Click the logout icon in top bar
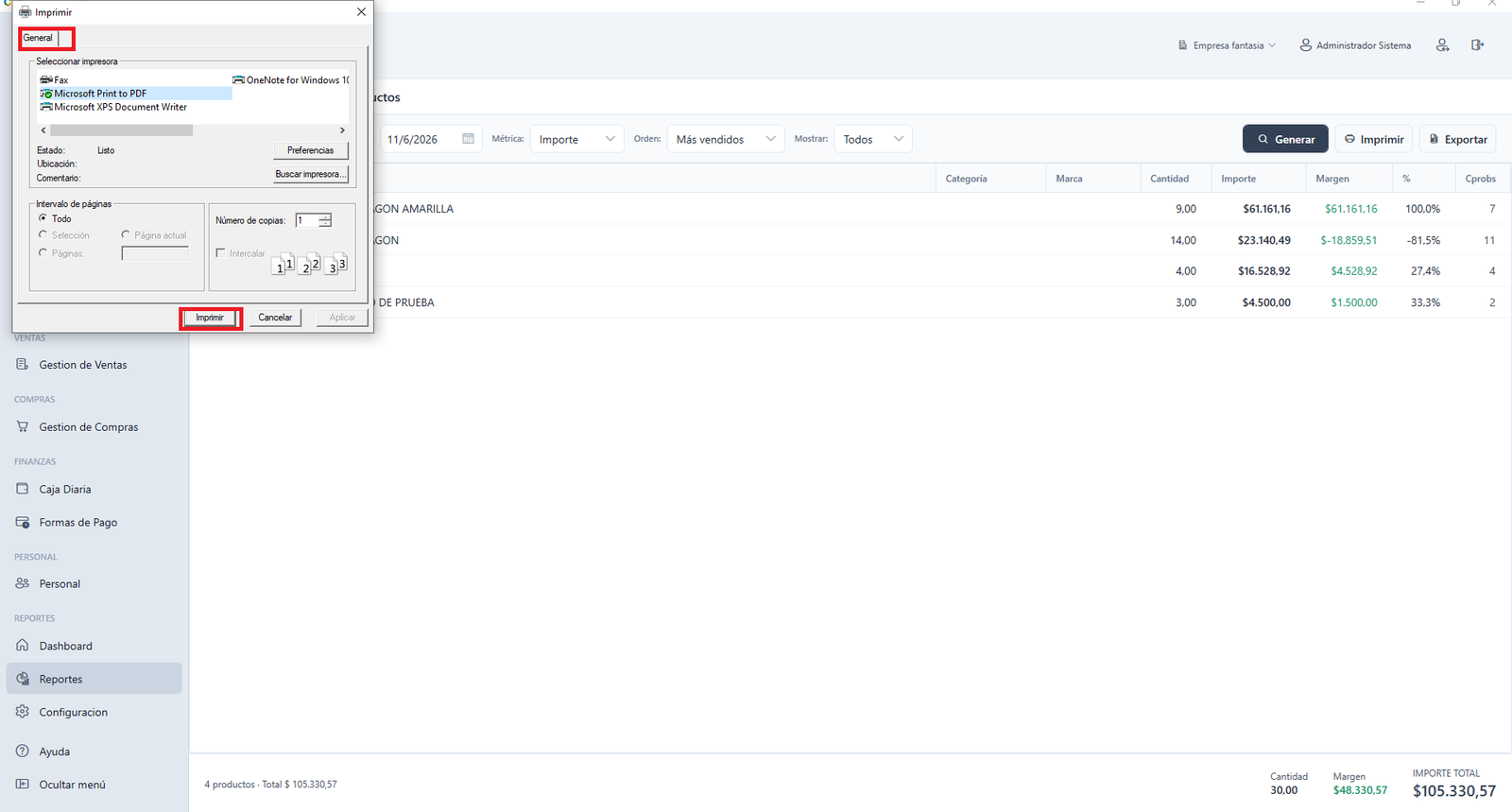The width and height of the screenshot is (1512, 812). 1478,45
